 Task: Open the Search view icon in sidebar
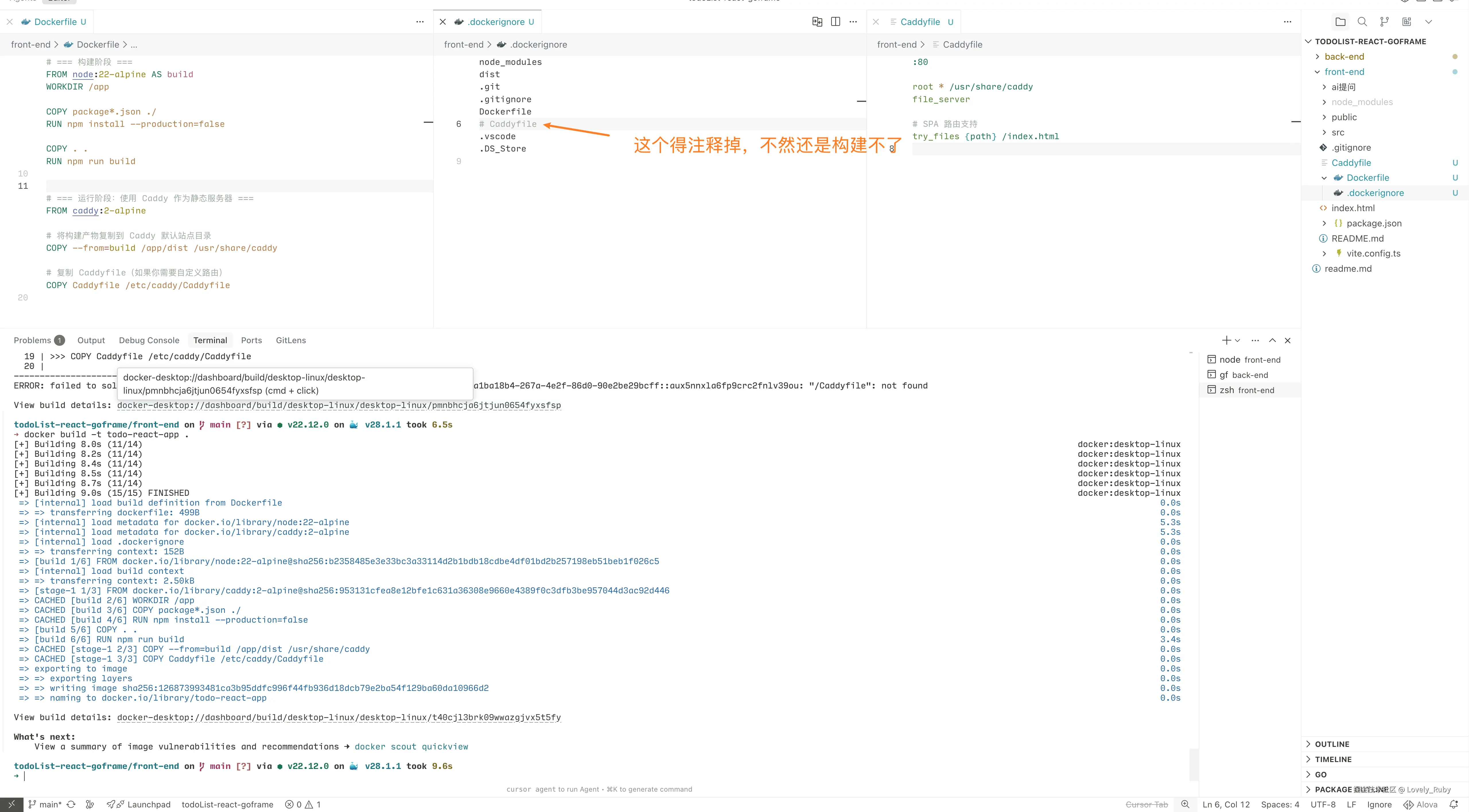tap(1362, 22)
